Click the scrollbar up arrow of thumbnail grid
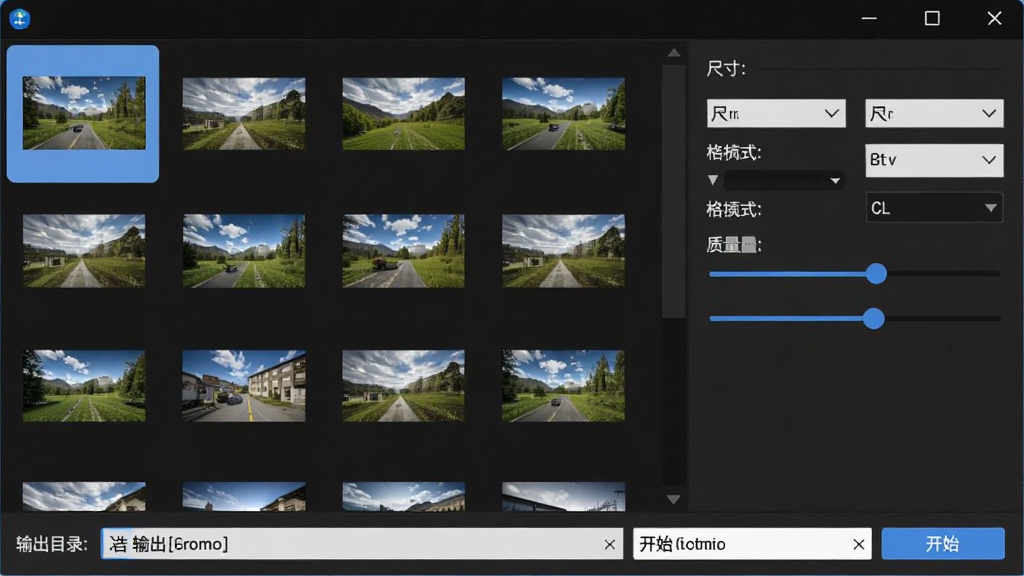The image size is (1024, 576). pyautogui.click(x=674, y=53)
